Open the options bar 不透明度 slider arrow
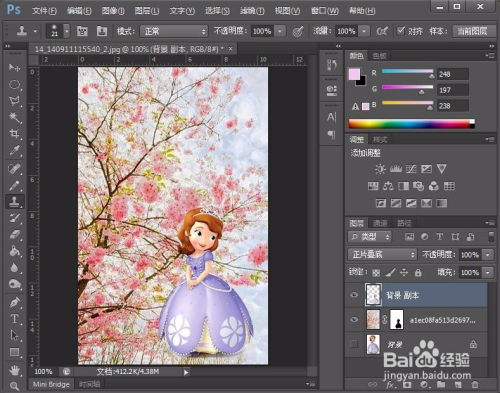Screen dimensions: 500x393 click(x=280, y=31)
